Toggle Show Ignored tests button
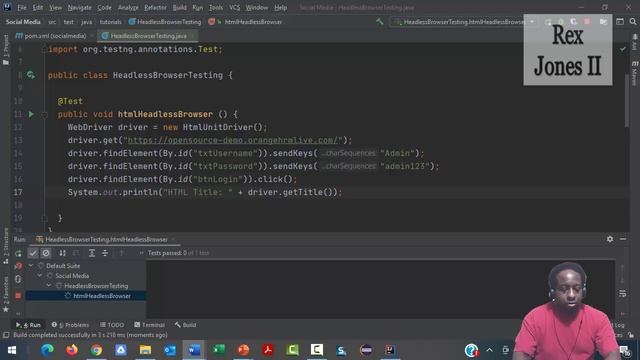The height and width of the screenshot is (360, 640). click(x=46, y=253)
